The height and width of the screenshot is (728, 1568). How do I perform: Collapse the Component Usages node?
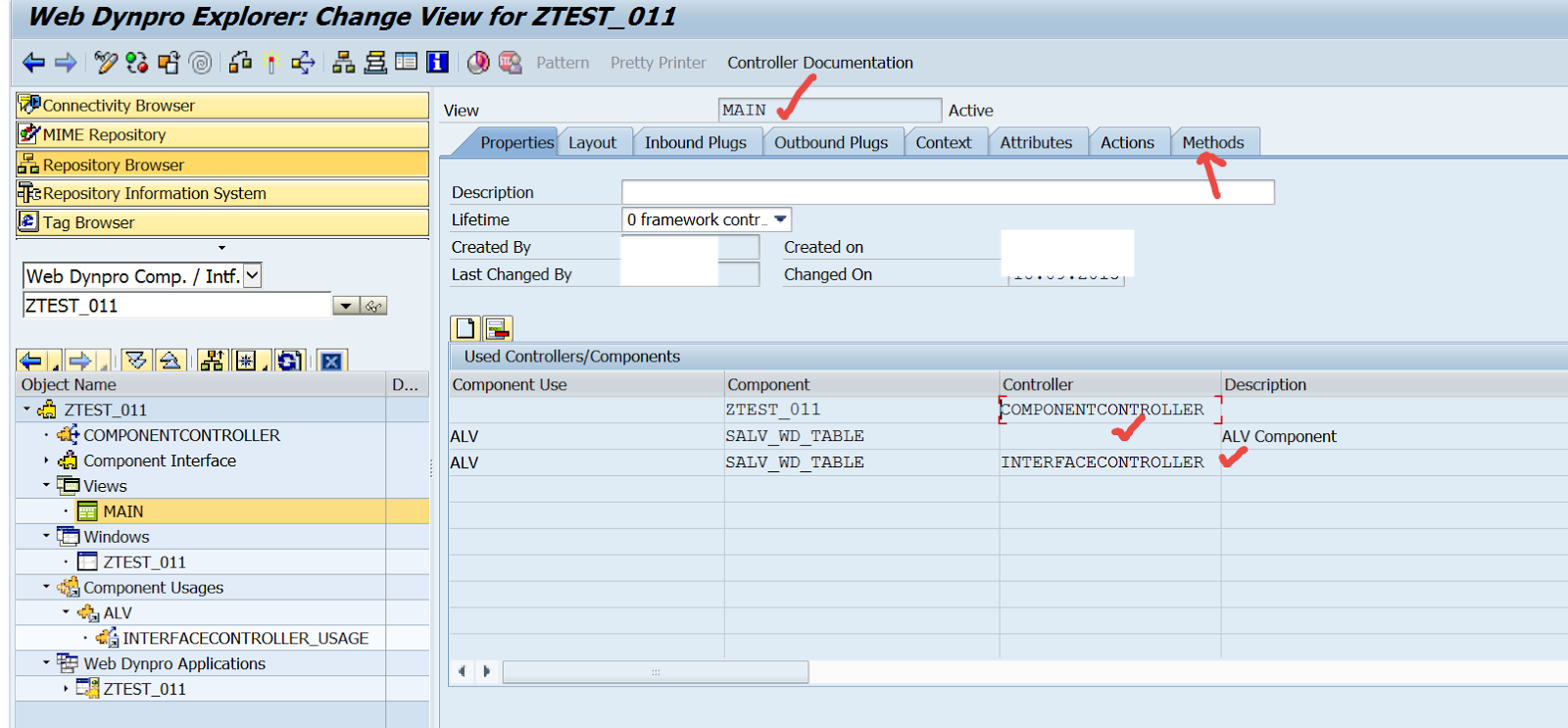tap(46, 588)
